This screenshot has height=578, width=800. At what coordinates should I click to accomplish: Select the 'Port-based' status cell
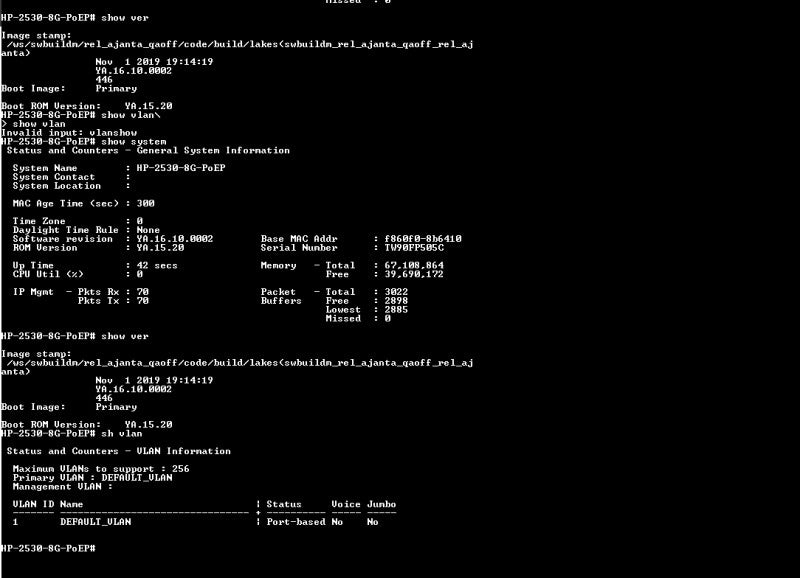pos(296,522)
